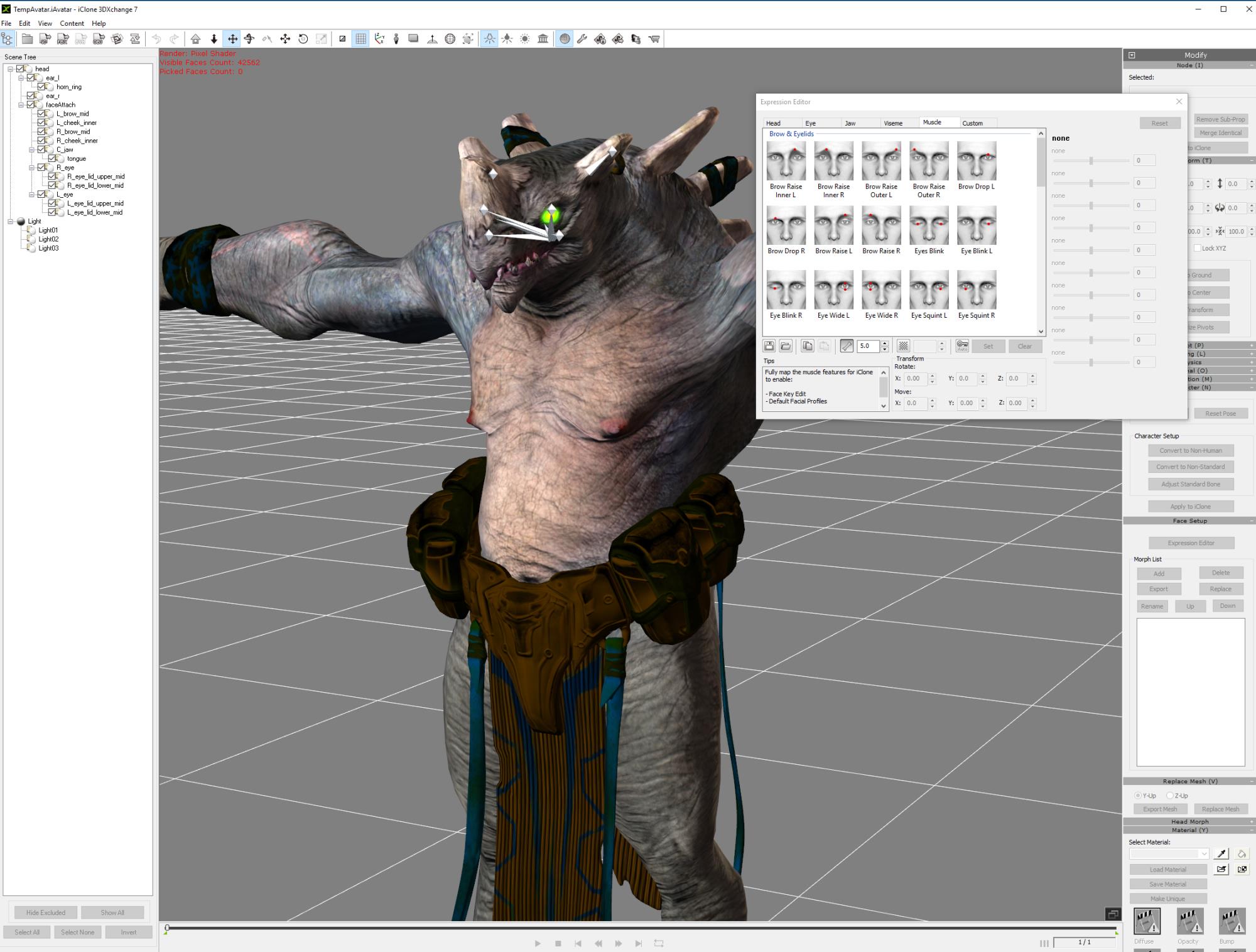Click the character dummy figure icon
This screenshot has width=1256, height=952.
pyautogui.click(x=396, y=39)
